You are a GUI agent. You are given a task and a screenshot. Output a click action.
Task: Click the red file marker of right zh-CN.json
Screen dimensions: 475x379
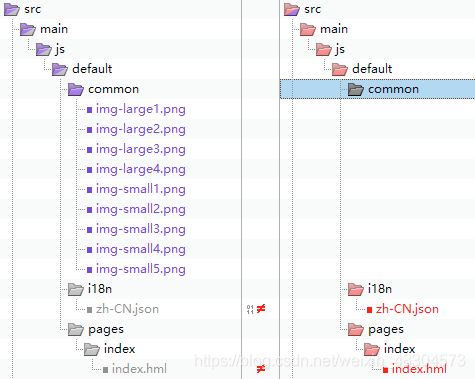coord(369,310)
